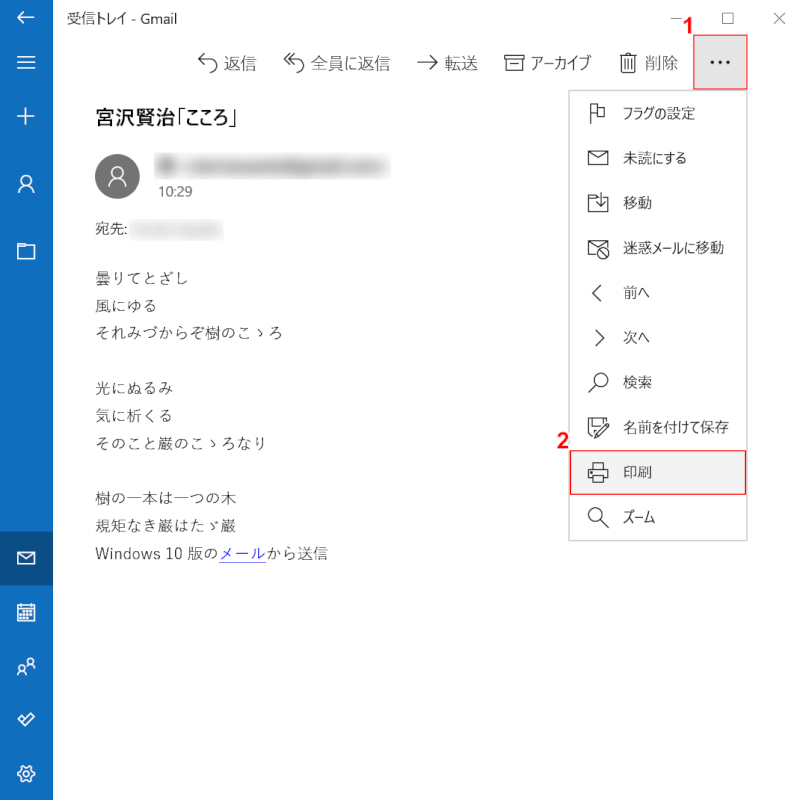
Task: Select the Mail icon in the sidebar
Action: tap(26, 558)
